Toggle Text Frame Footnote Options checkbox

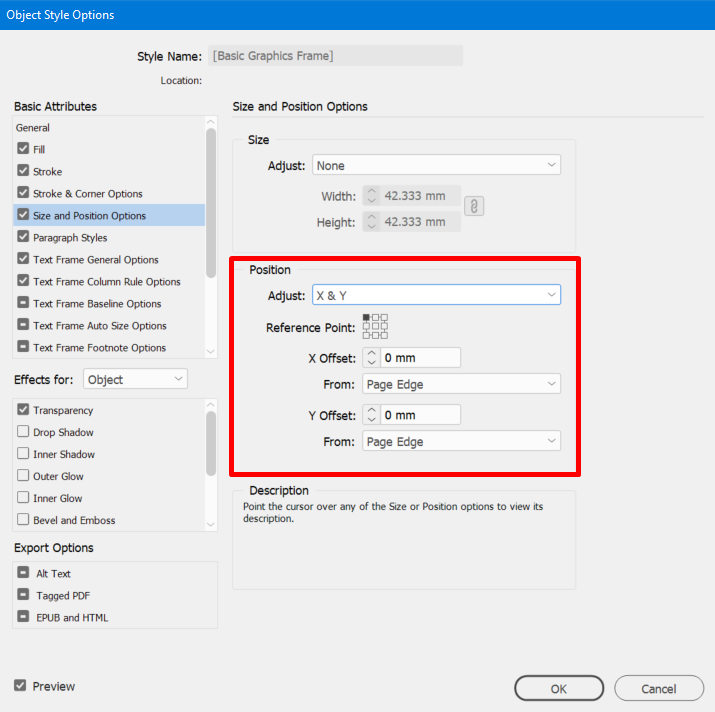point(23,346)
